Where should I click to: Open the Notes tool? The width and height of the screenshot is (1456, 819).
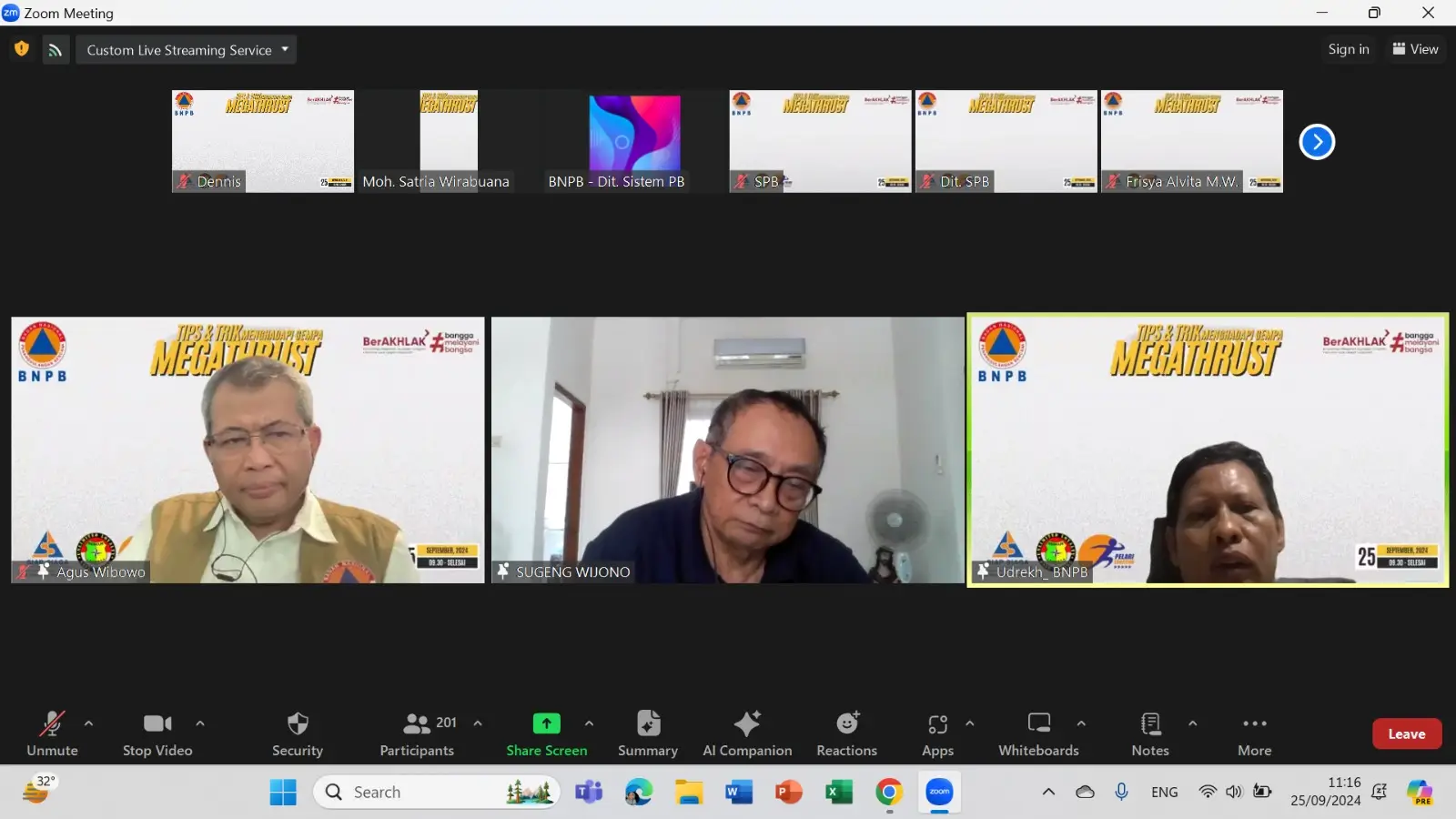pos(1150,733)
